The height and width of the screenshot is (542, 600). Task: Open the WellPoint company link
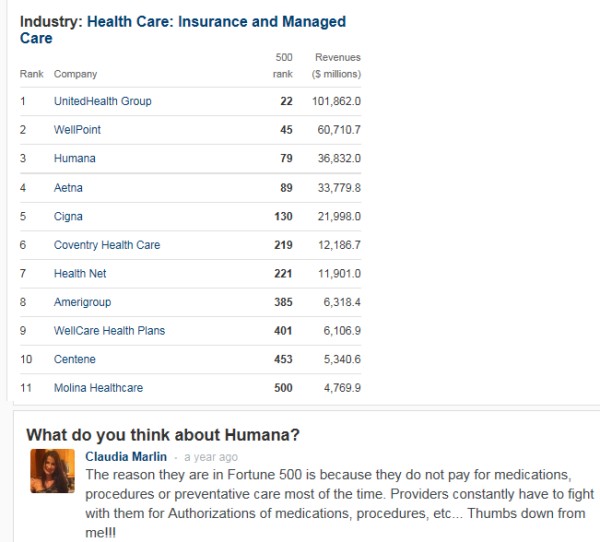(x=77, y=130)
